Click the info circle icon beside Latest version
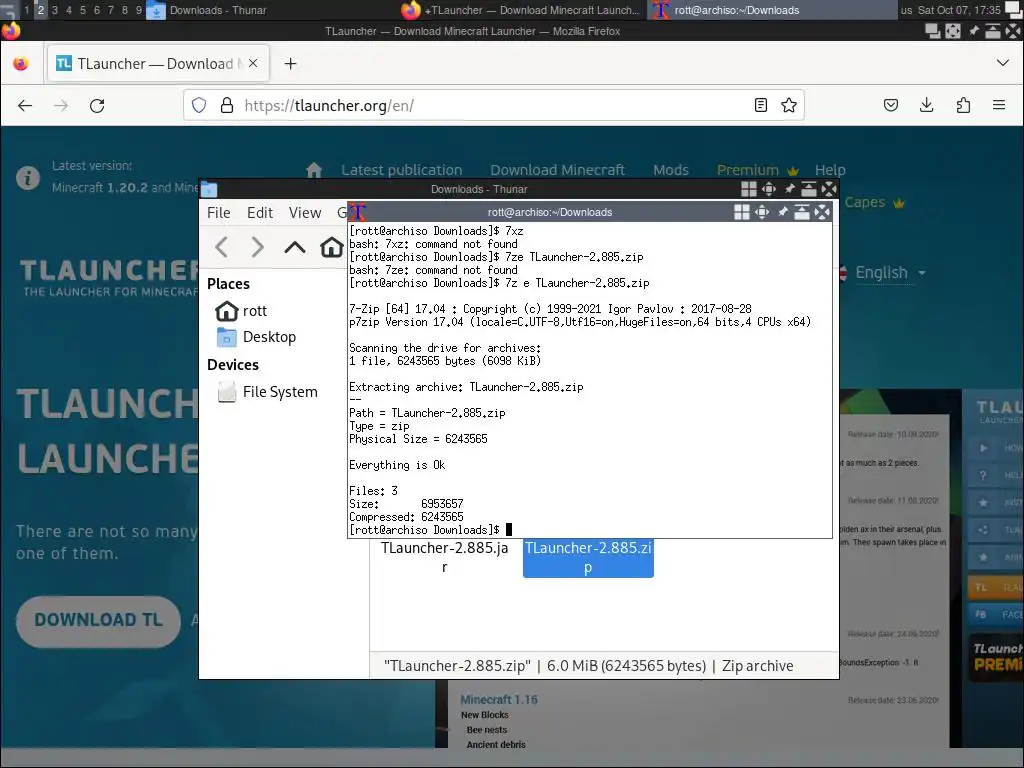The width and height of the screenshot is (1024, 768). 27,177
